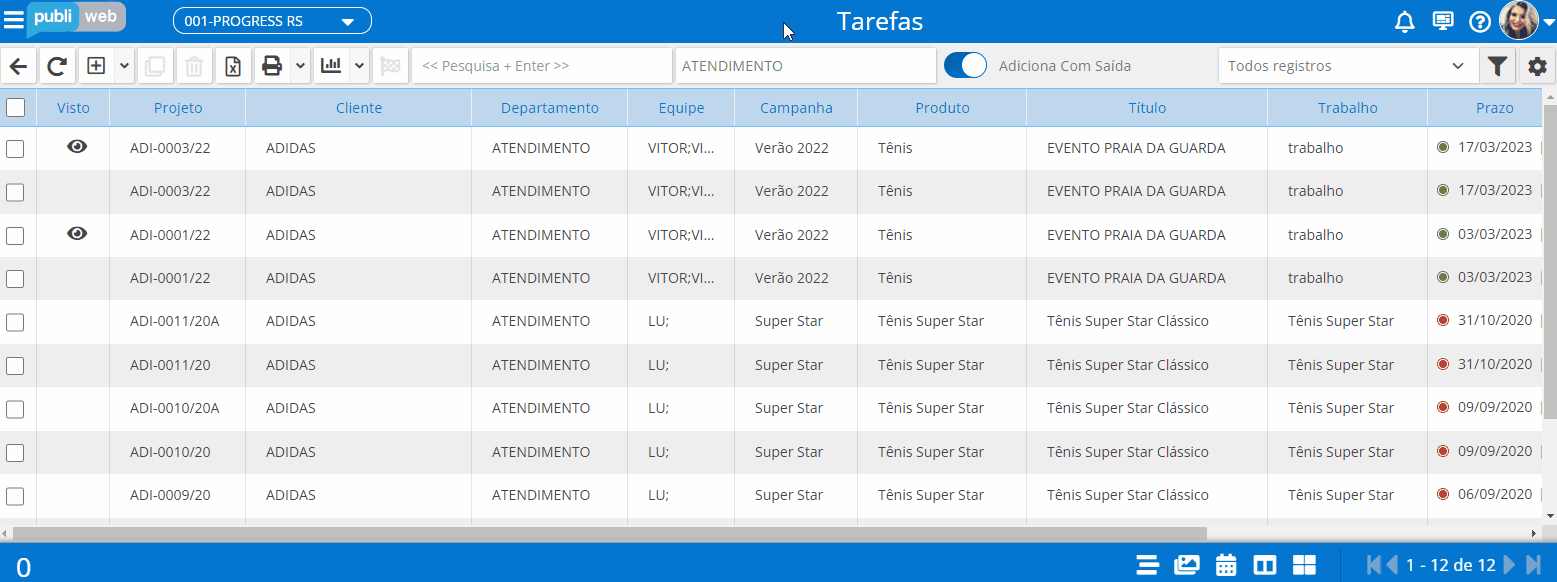Check the ADI-0011/20 row checkbox

tap(15, 365)
